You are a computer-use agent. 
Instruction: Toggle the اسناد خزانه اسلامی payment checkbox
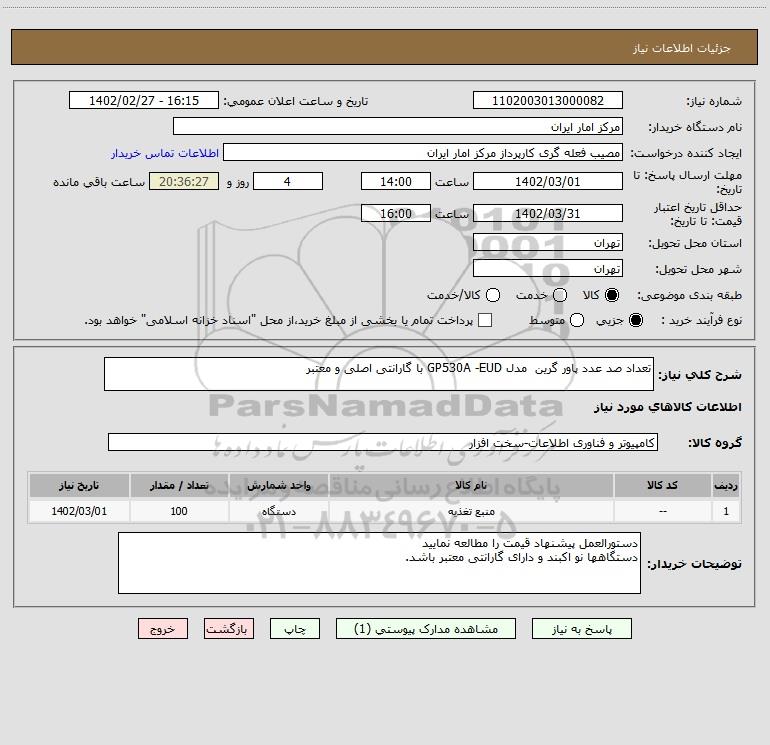485,320
